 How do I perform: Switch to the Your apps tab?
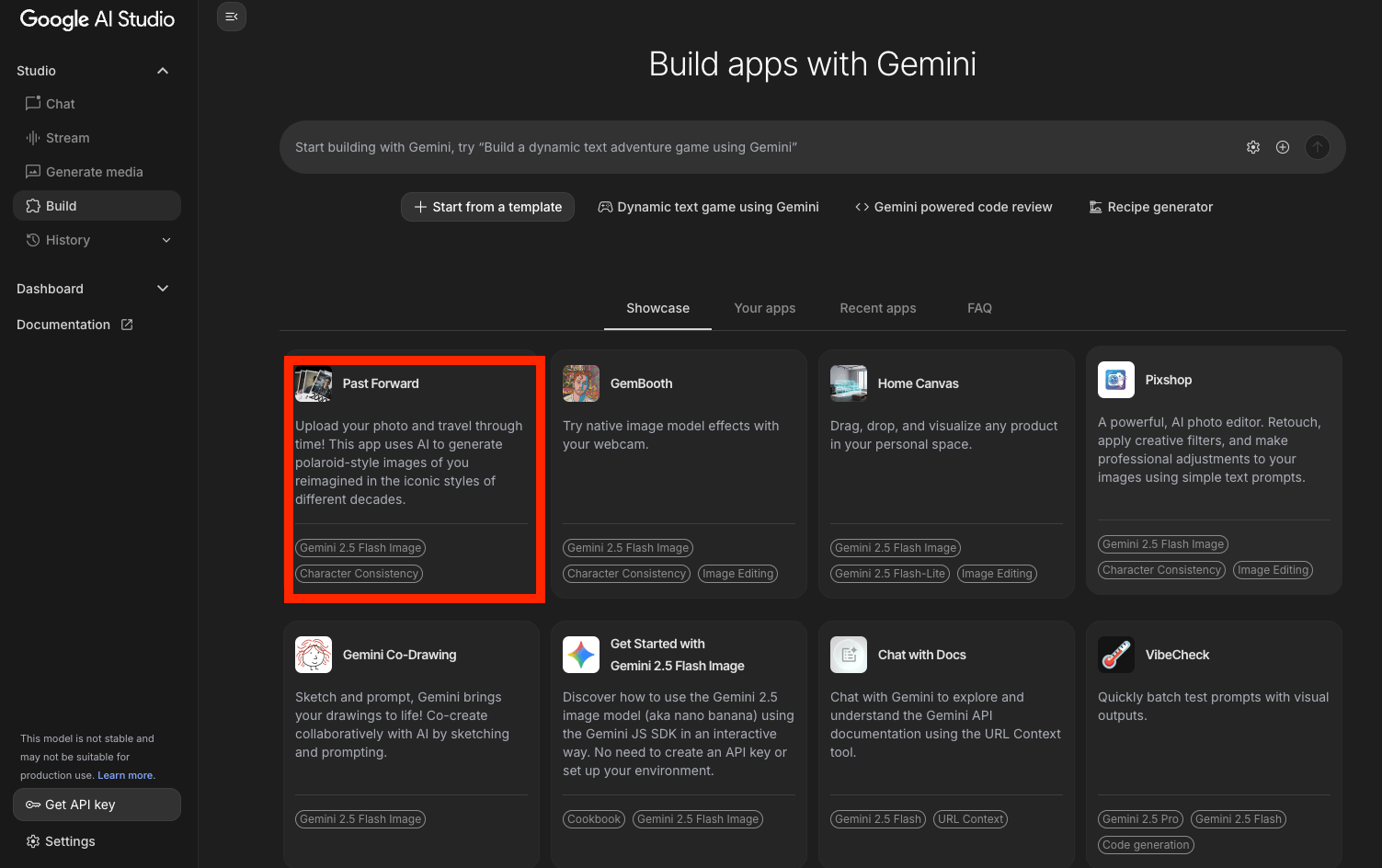coord(765,308)
